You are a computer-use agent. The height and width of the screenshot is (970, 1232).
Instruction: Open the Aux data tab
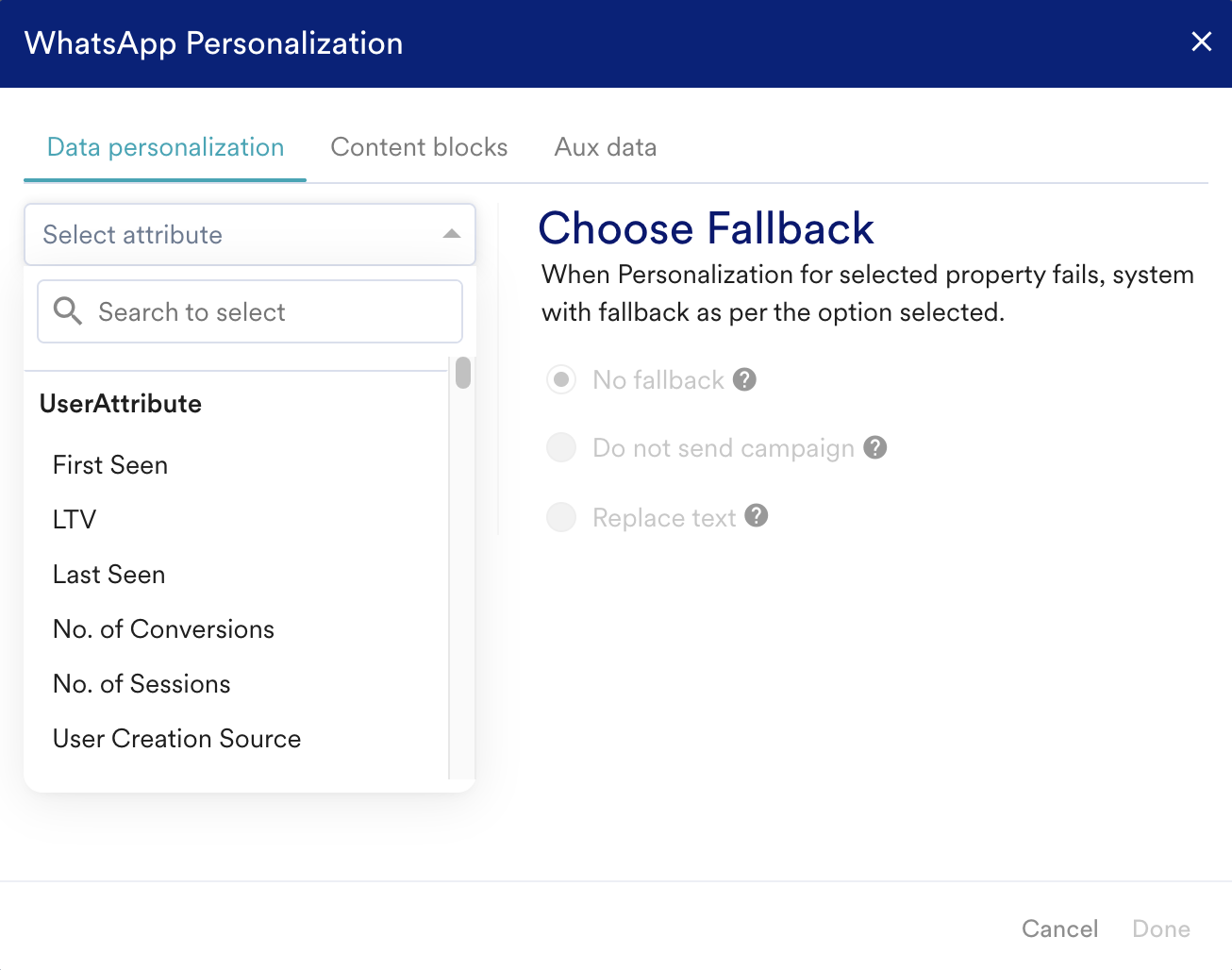pos(606,147)
